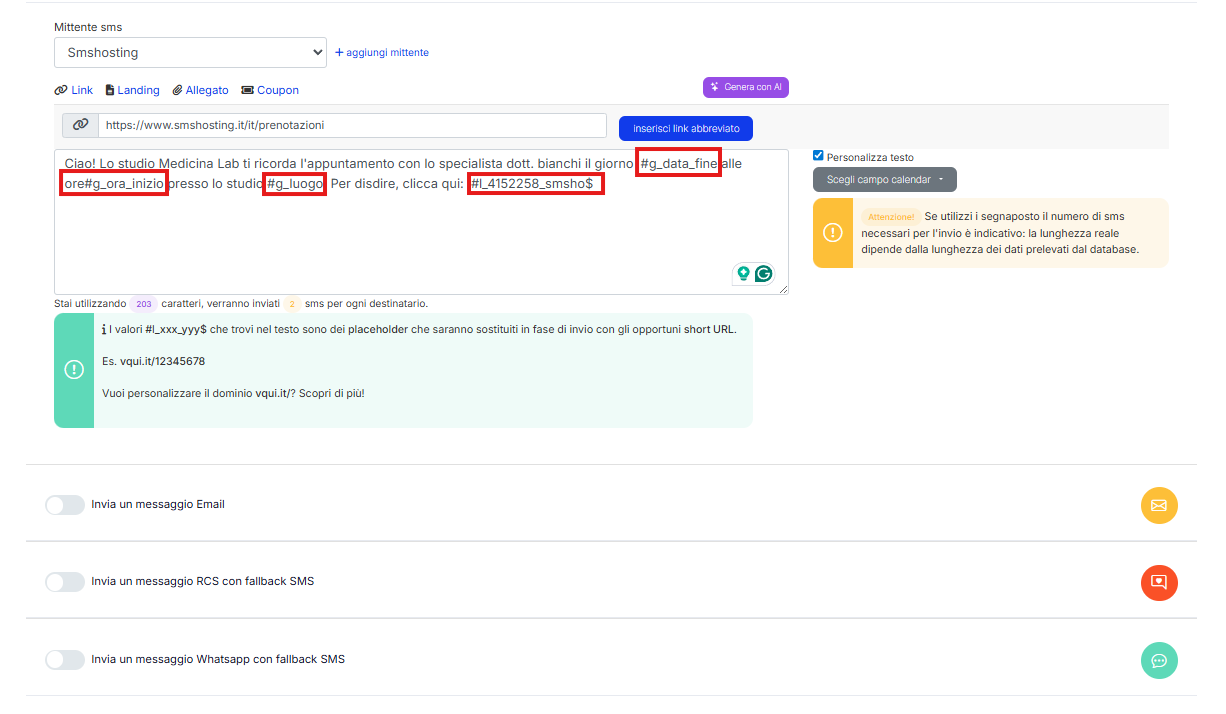Expand the Scegli campo calendar dropdown
The width and height of the screenshot is (1226, 714).
(x=885, y=179)
